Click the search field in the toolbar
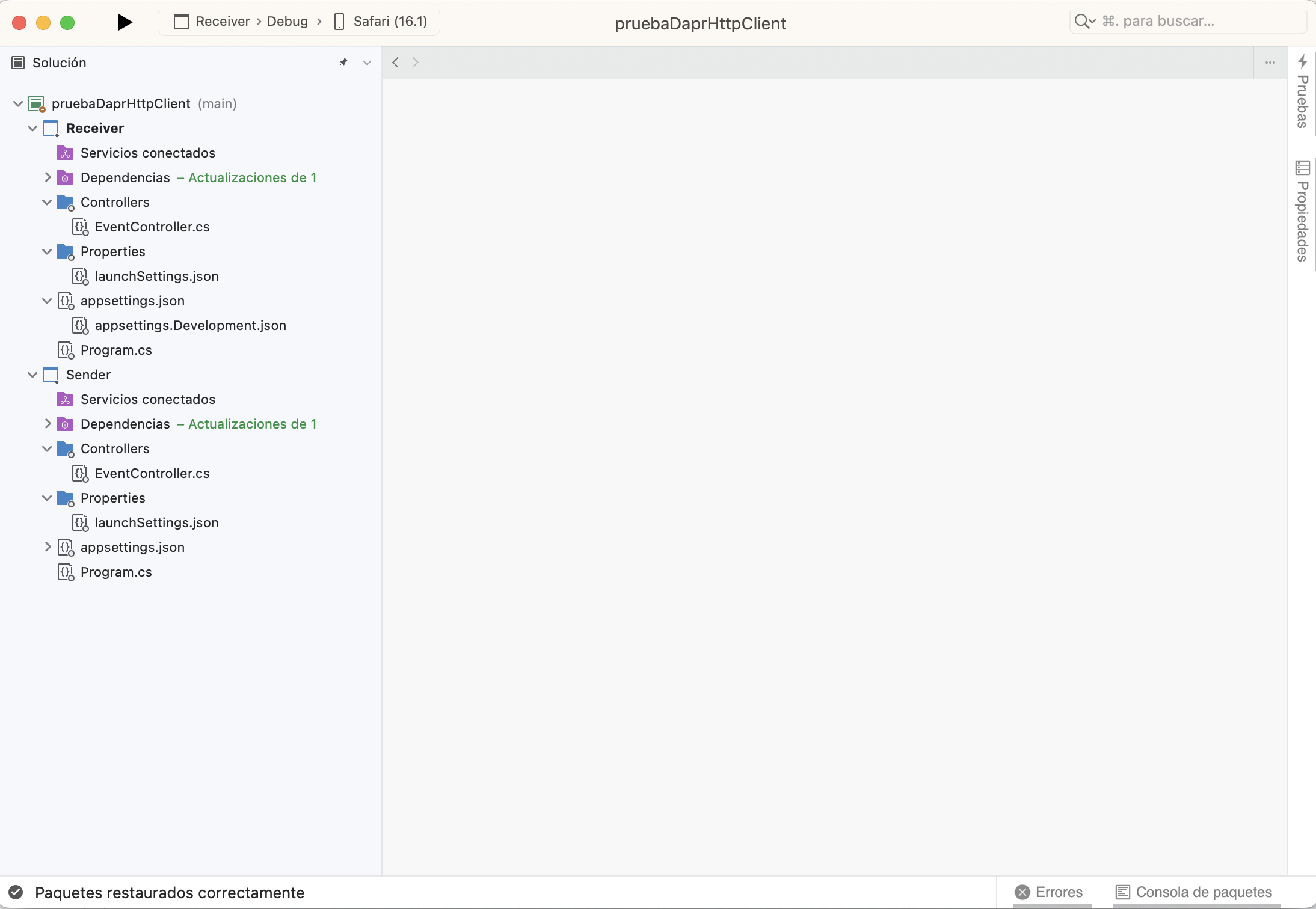The width and height of the screenshot is (1316, 909). (x=1188, y=20)
